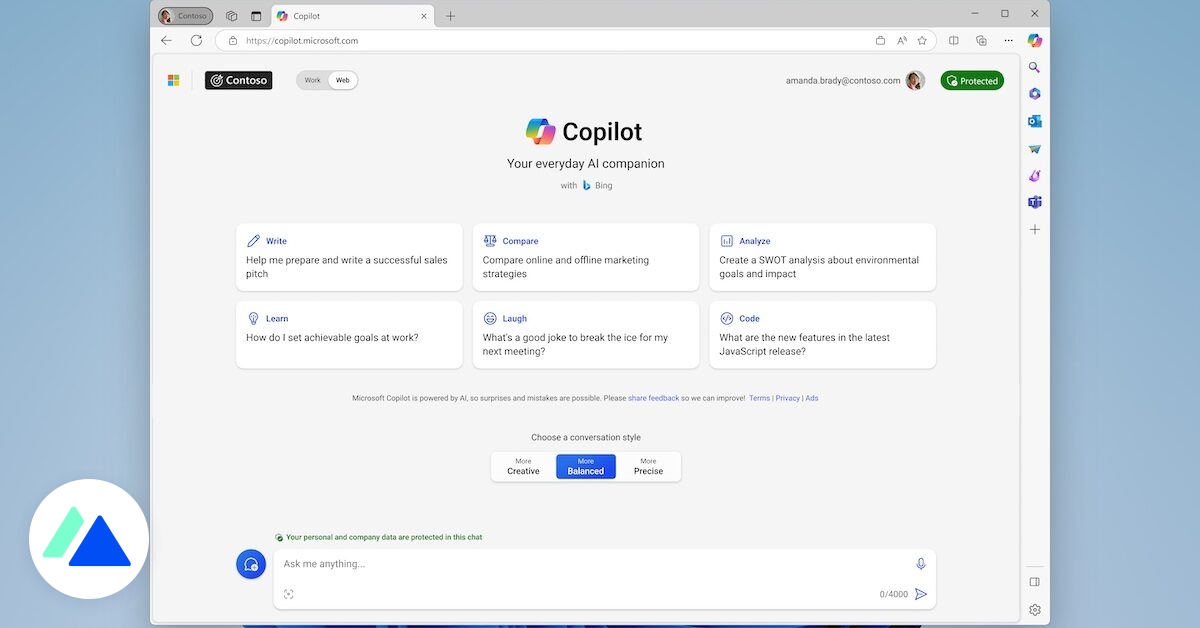Open the user avatar next to the email
This screenshot has height=628, width=1200.
[915, 81]
